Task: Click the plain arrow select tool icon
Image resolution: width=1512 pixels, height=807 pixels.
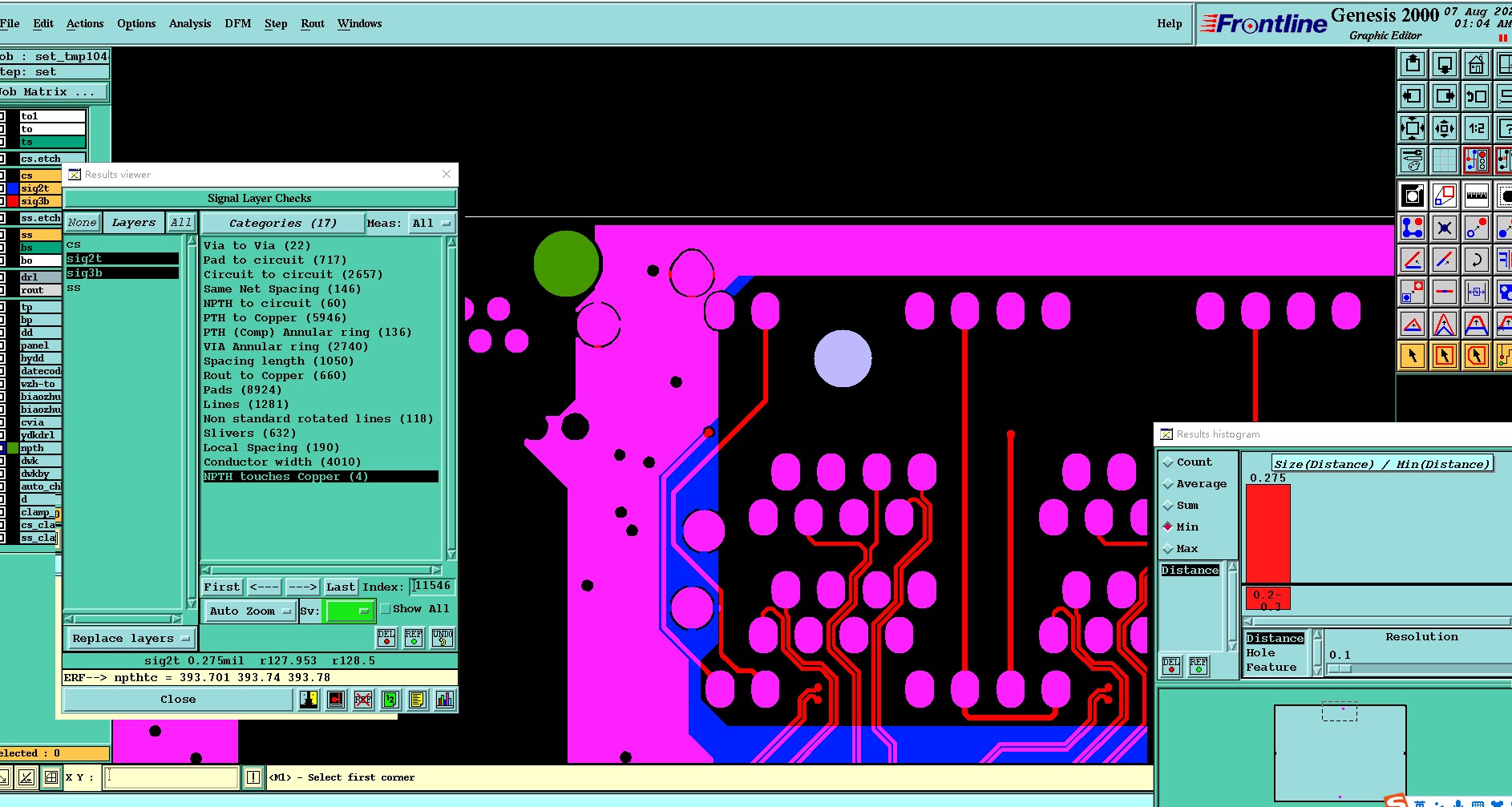Action: (x=1413, y=355)
